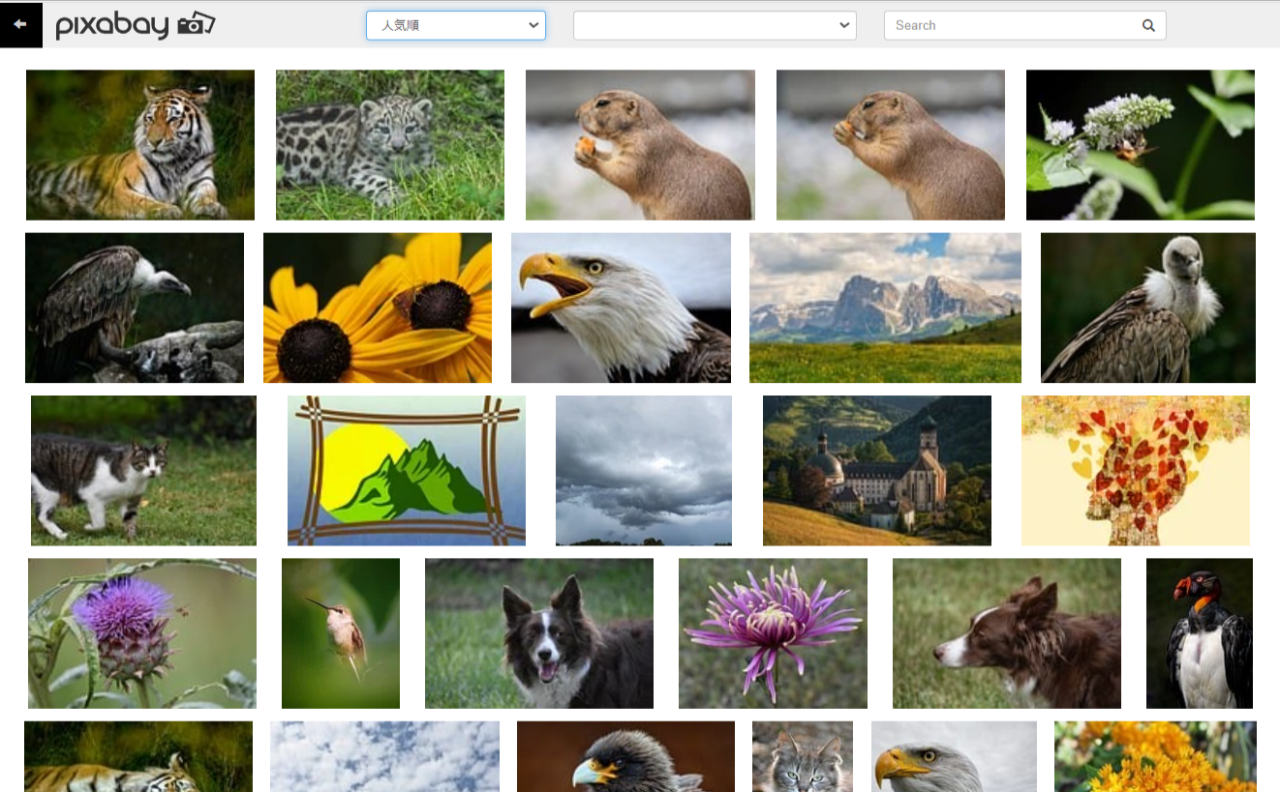Image resolution: width=1280 pixels, height=792 pixels.
Task: Open the empty category dropdown
Action: pos(715,25)
